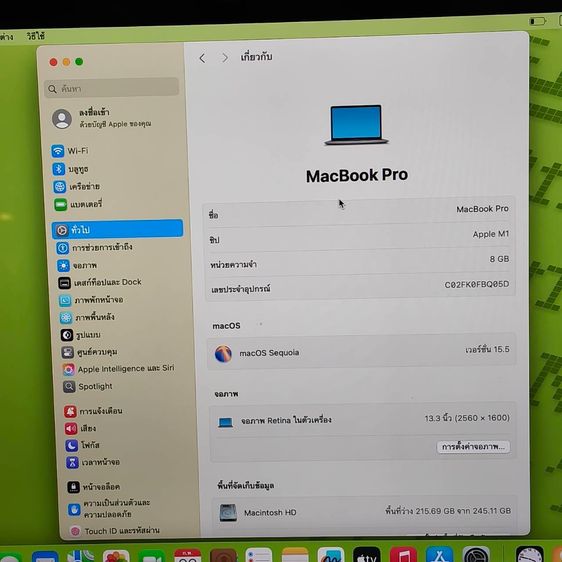Click the Macintosh HD drive icon
This screenshot has height=562, width=562.
pos(228,513)
